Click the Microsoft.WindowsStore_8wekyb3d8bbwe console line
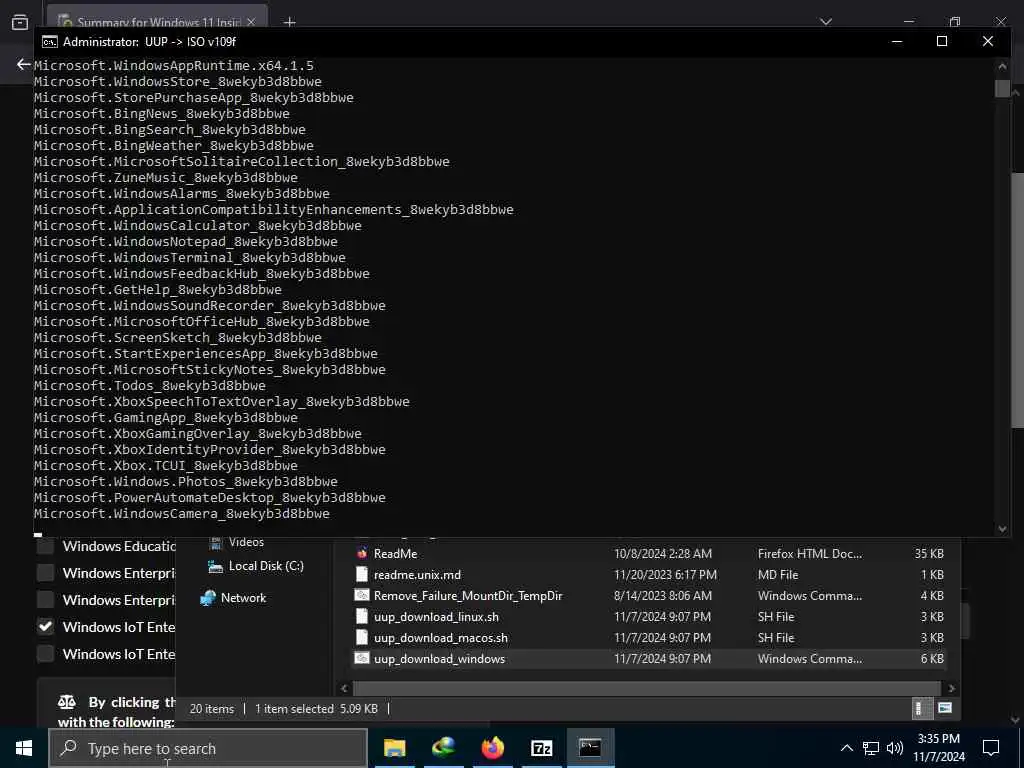The image size is (1024, 768). [178, 82]
